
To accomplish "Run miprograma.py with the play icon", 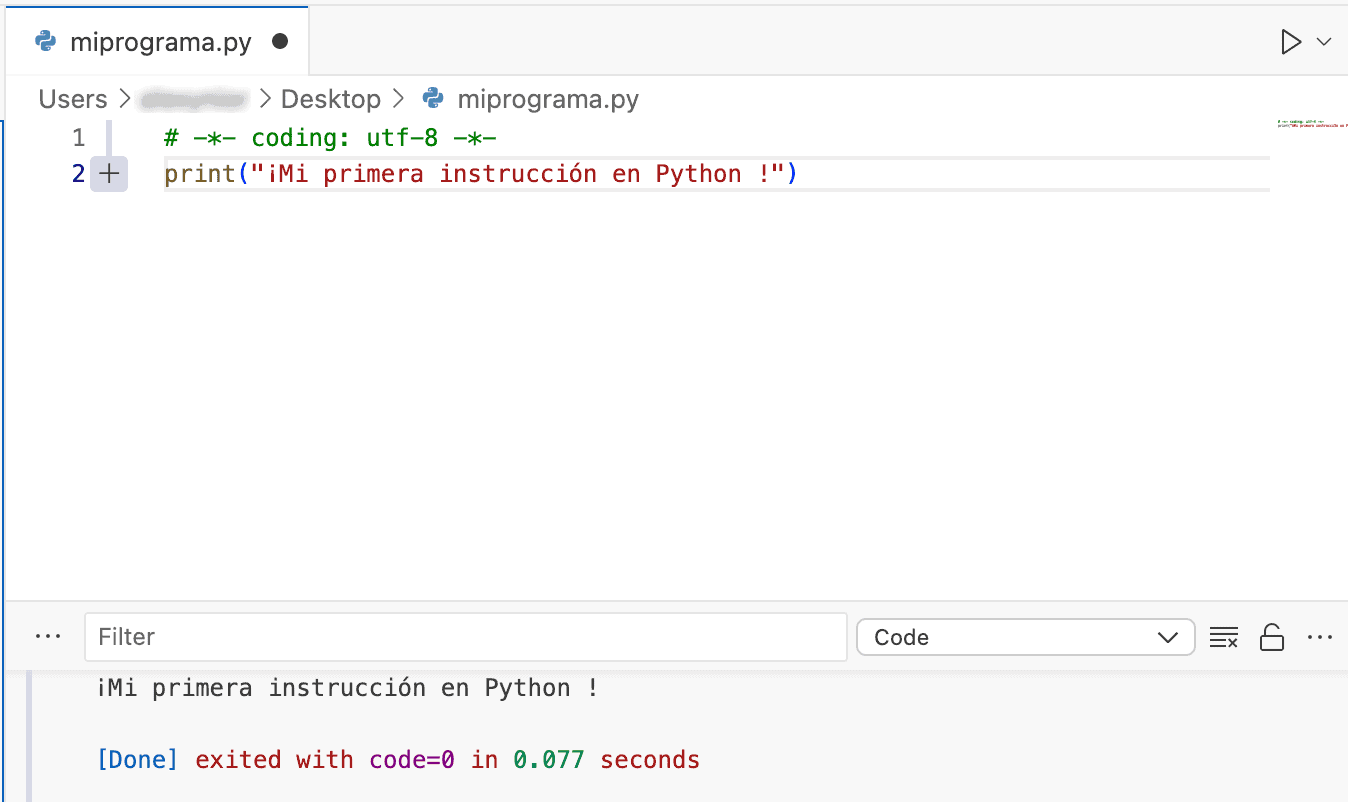I will tap(1291, 41).
